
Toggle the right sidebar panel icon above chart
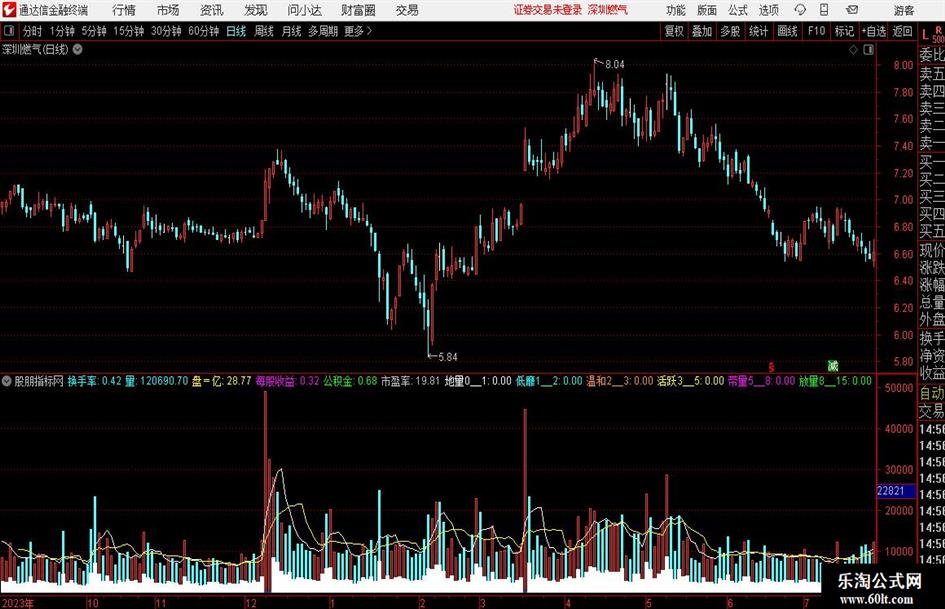(868, 50)
